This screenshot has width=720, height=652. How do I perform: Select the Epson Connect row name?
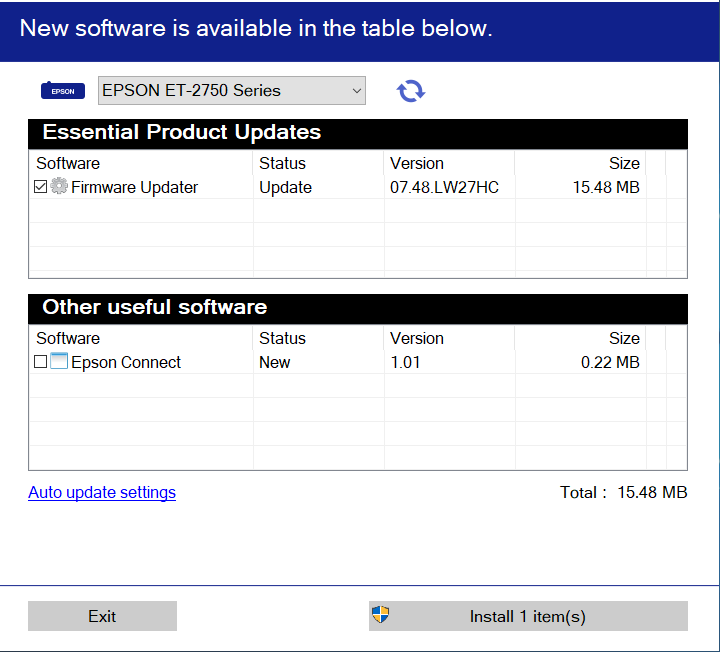(x=126, y=362)
